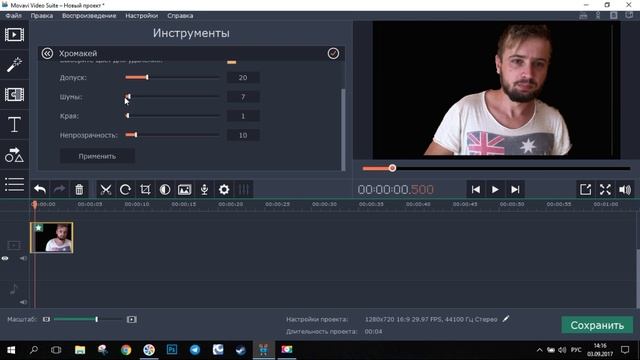640x360 pixels.
Task: Undo the last action
Action: pos(40,189)
